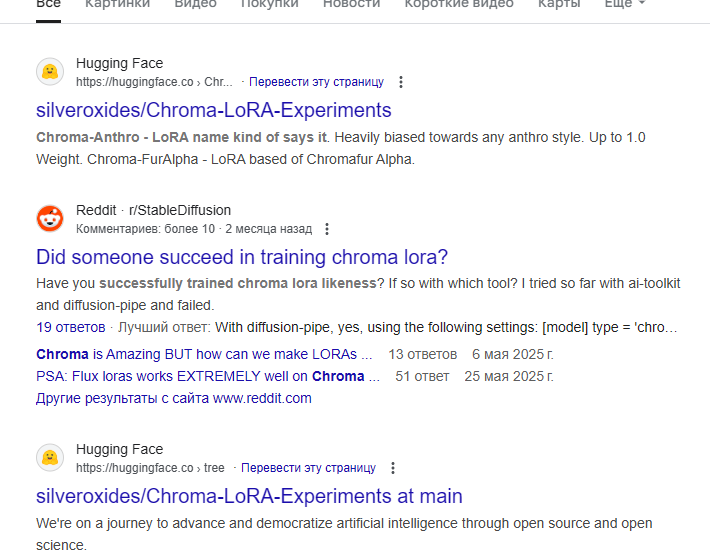Click Hugging Face favicon of third result
The width and height of the screenshot is (710, 552).
pyautogui.click(x=50, y=458)
